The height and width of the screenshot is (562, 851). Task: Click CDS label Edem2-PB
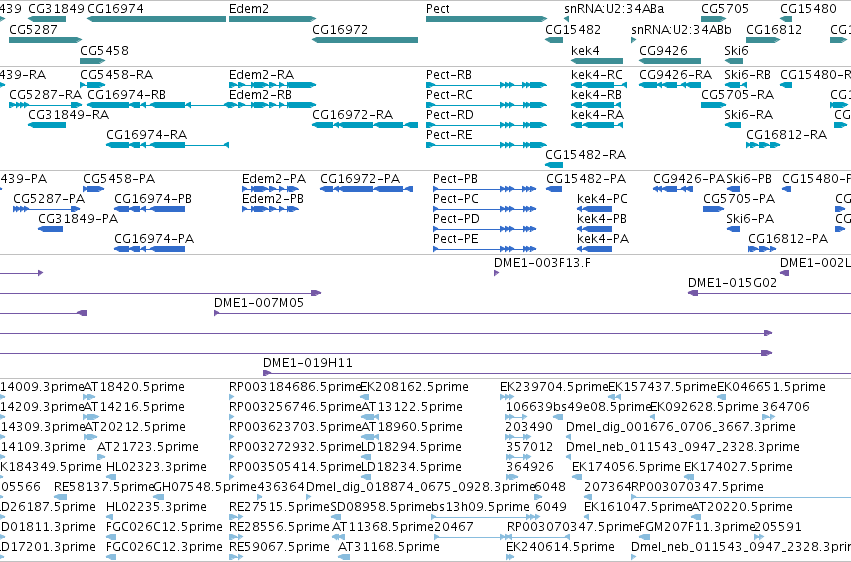tap(272, 199)
